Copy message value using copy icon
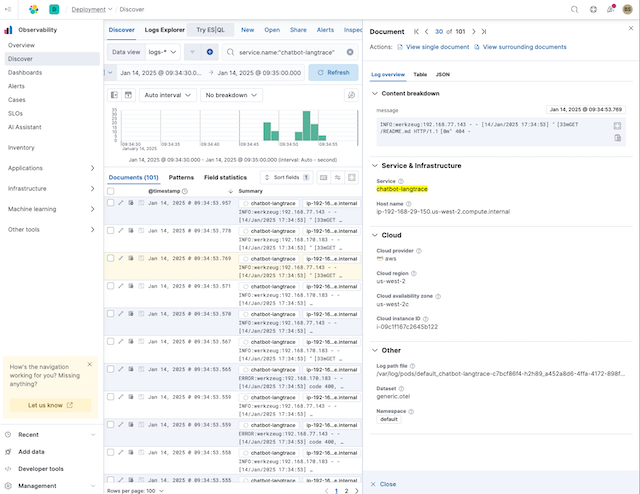640x494 pixels. 618,138
